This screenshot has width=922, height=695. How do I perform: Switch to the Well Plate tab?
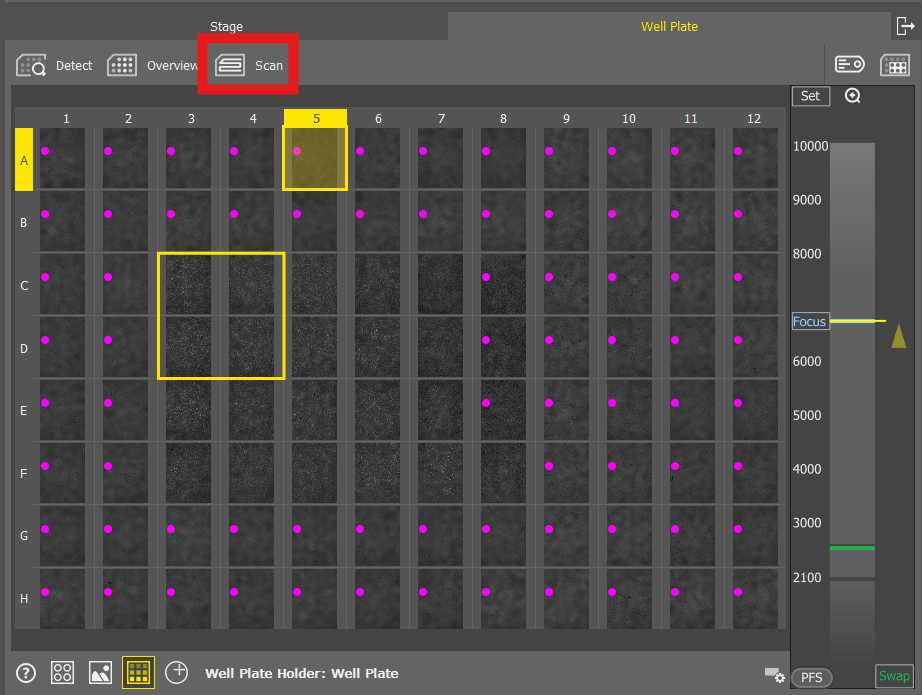(669, 27)
